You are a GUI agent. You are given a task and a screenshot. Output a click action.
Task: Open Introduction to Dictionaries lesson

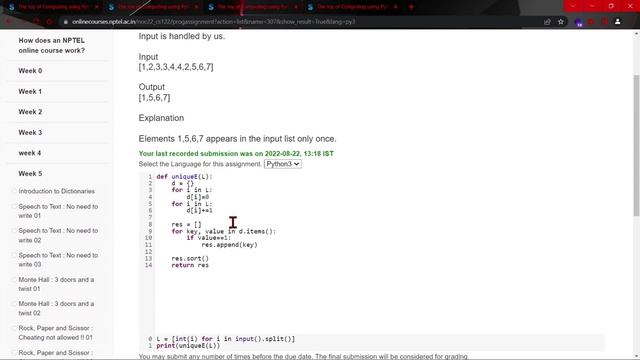(x=56, y=191)
